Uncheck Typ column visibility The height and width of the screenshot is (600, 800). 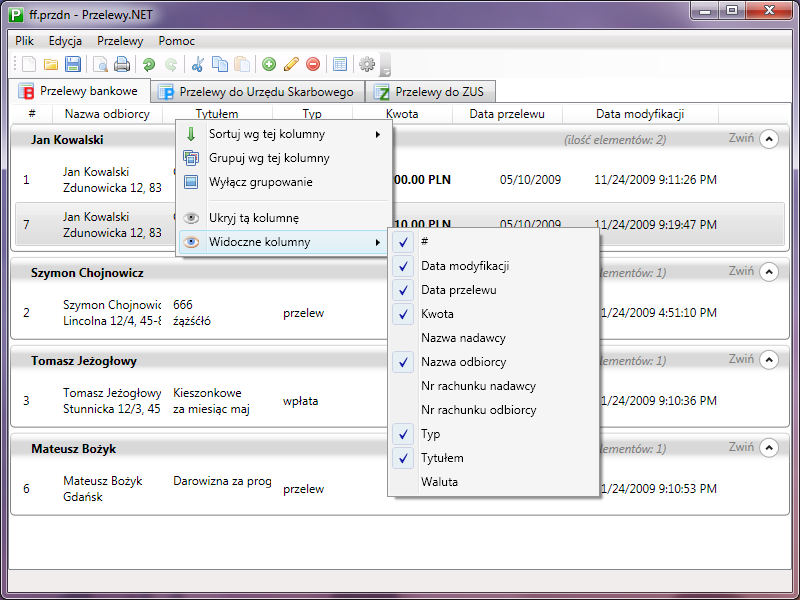click(493, 434)
